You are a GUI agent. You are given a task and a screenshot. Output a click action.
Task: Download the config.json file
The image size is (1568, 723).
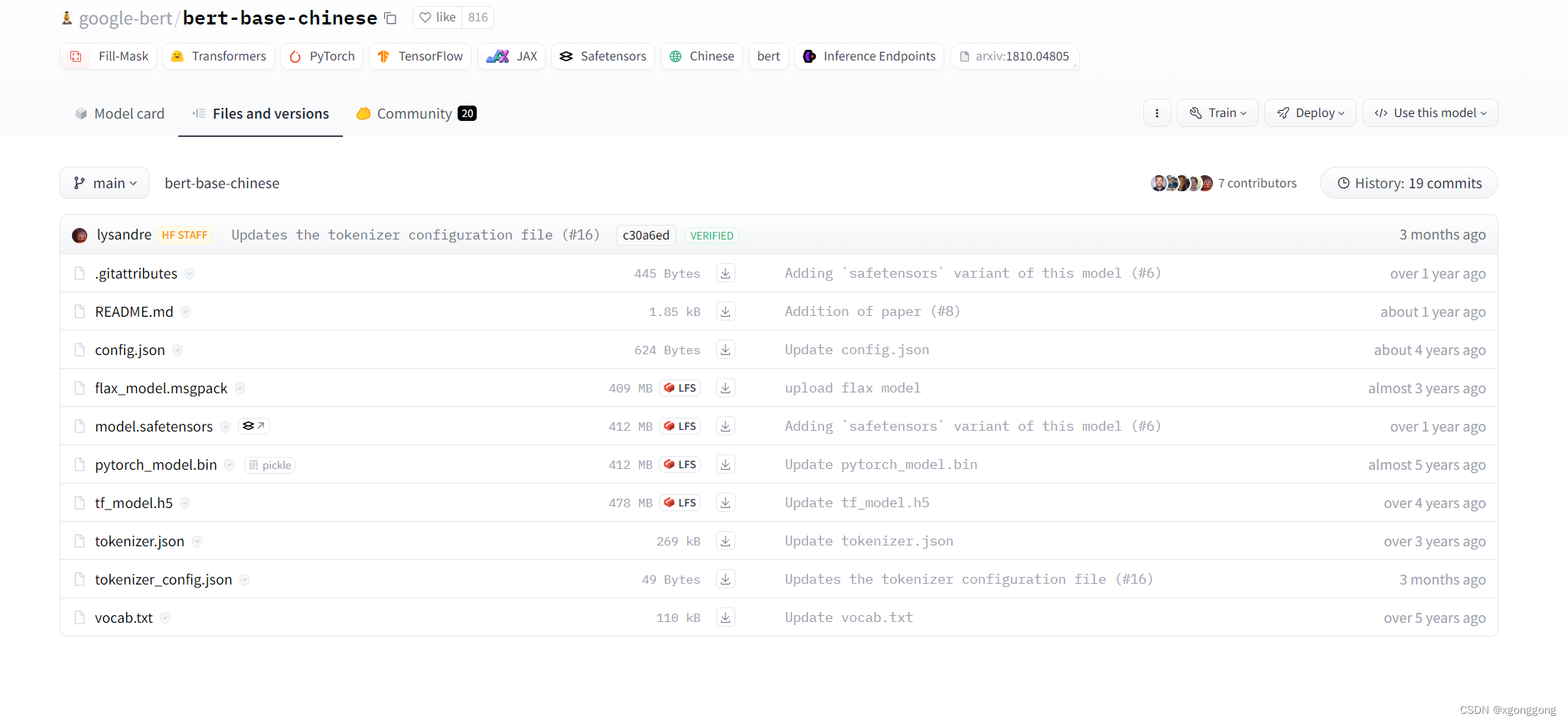click(725, 350)
